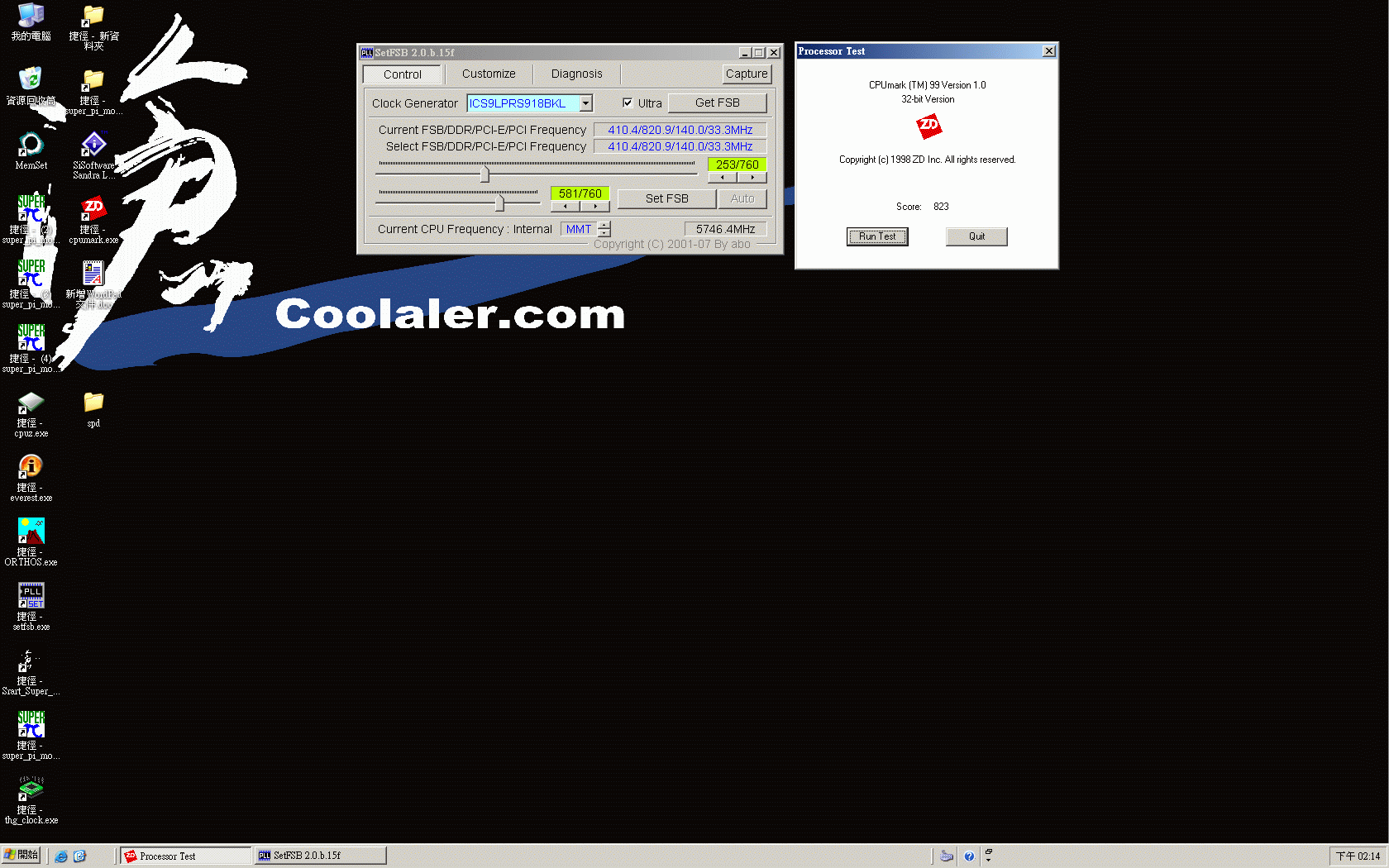The width and height of the screenshot is (1389, 868).
Task: Click the lower 581/760 slider thumb
Action: point(499,203)
